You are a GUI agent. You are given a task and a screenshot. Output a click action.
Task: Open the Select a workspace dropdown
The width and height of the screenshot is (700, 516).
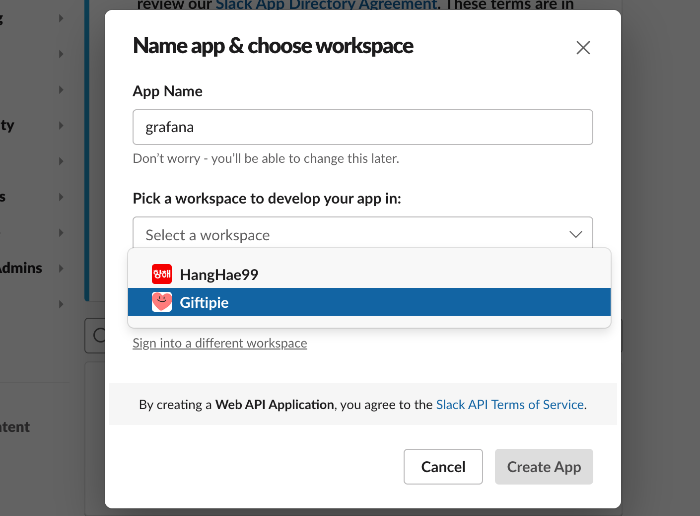[362, 234]
